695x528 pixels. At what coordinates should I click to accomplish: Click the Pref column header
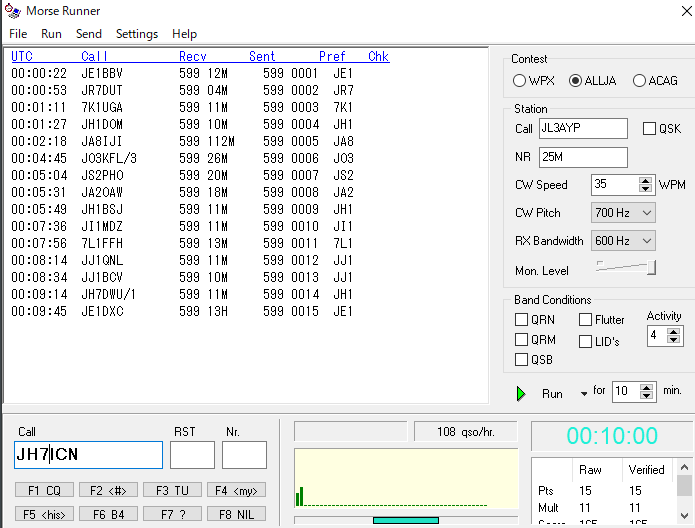[332, 56]
